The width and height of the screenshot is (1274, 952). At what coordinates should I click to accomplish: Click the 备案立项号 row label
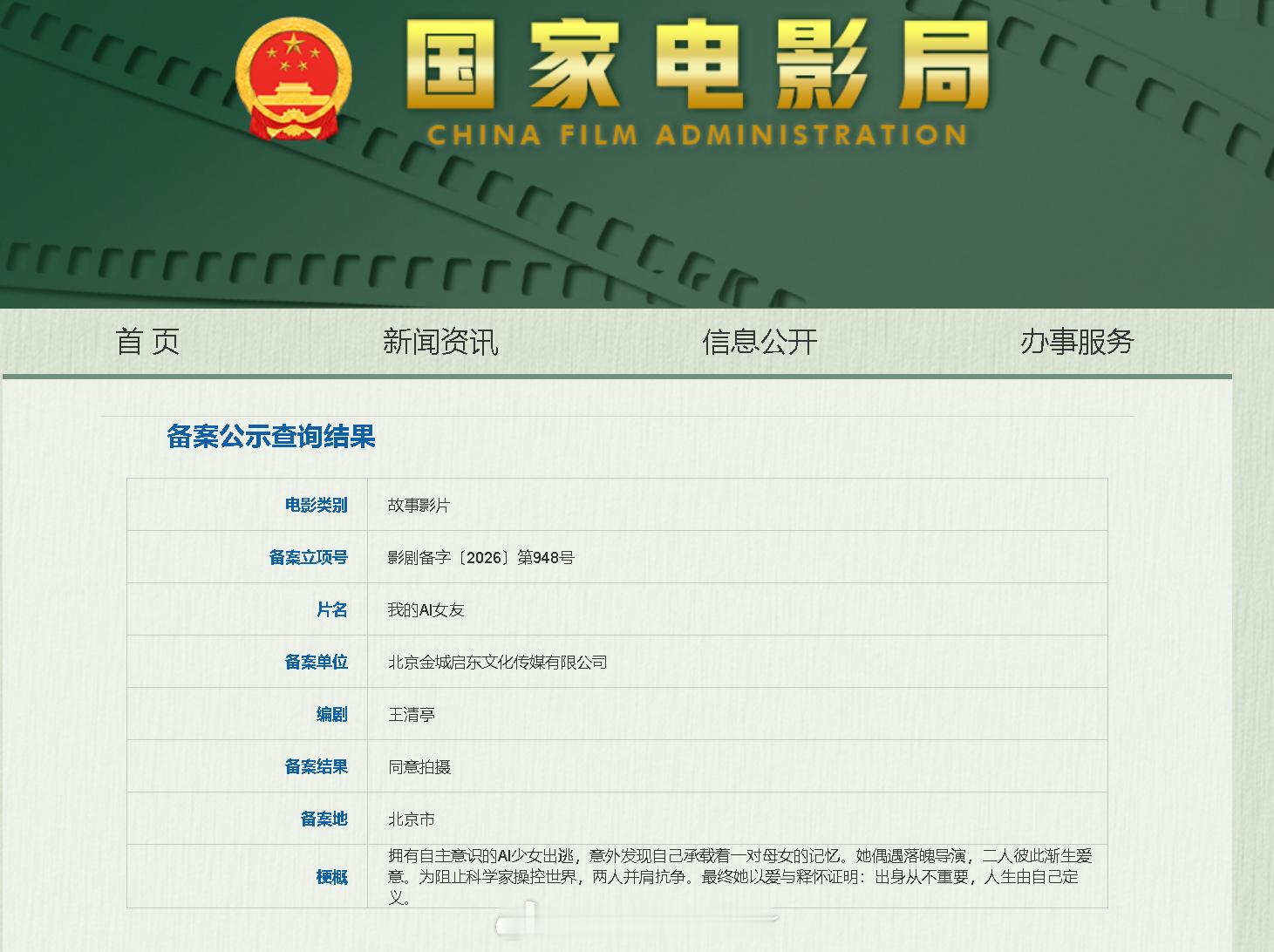point(308,557)
